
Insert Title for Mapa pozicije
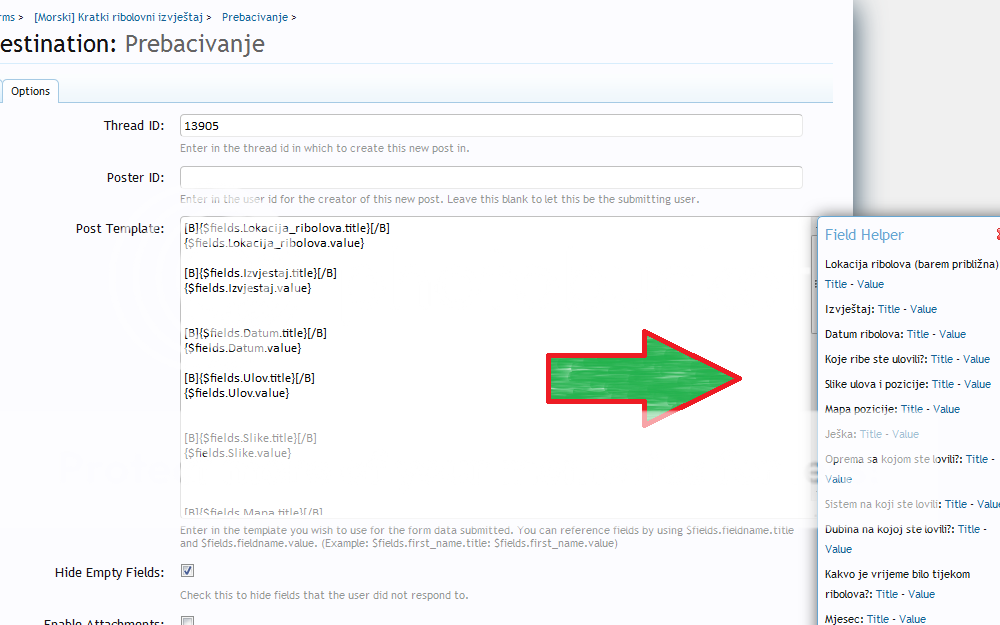coord(911,409)
